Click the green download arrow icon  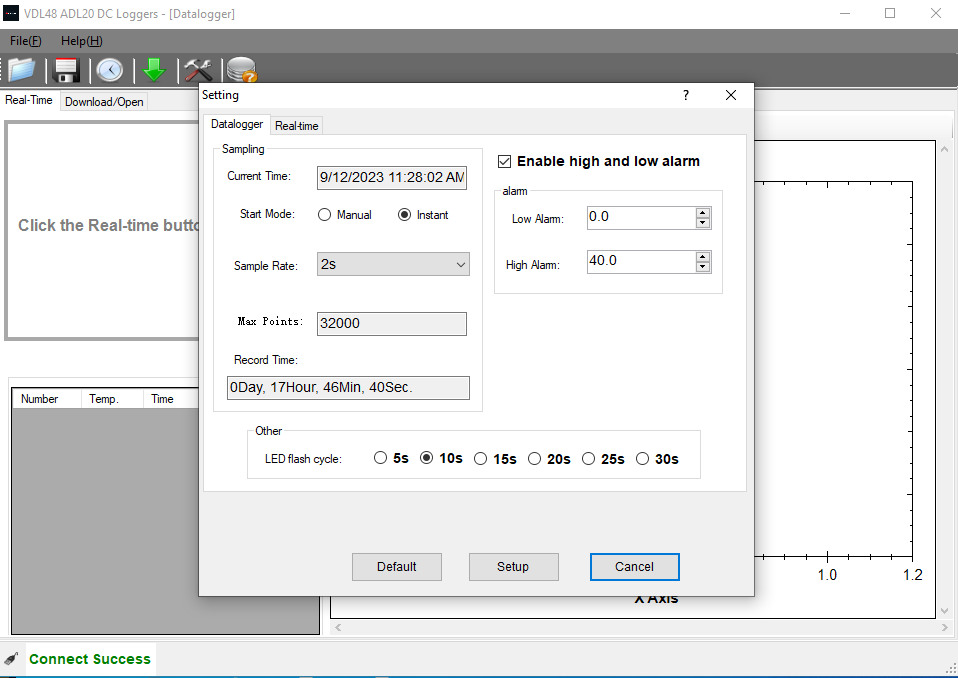pos(153,70)
